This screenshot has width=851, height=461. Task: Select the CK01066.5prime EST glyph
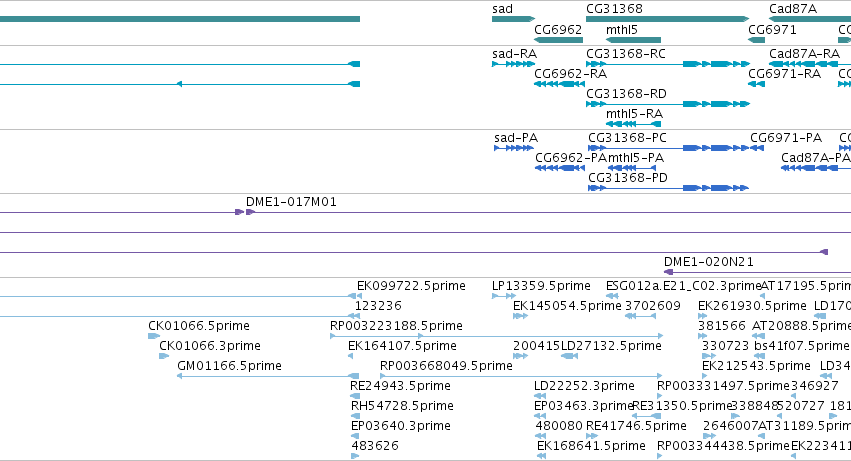point(154,336)
